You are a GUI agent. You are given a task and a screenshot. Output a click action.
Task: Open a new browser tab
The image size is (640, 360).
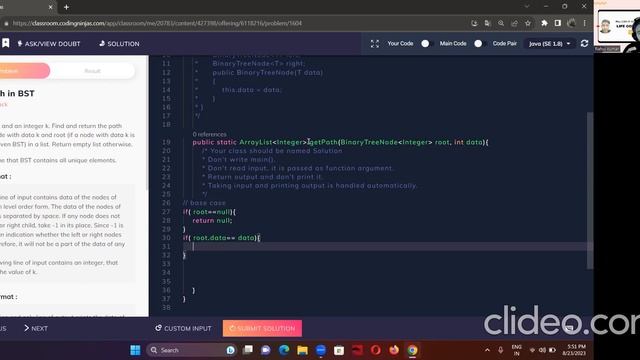click(66, 7)
